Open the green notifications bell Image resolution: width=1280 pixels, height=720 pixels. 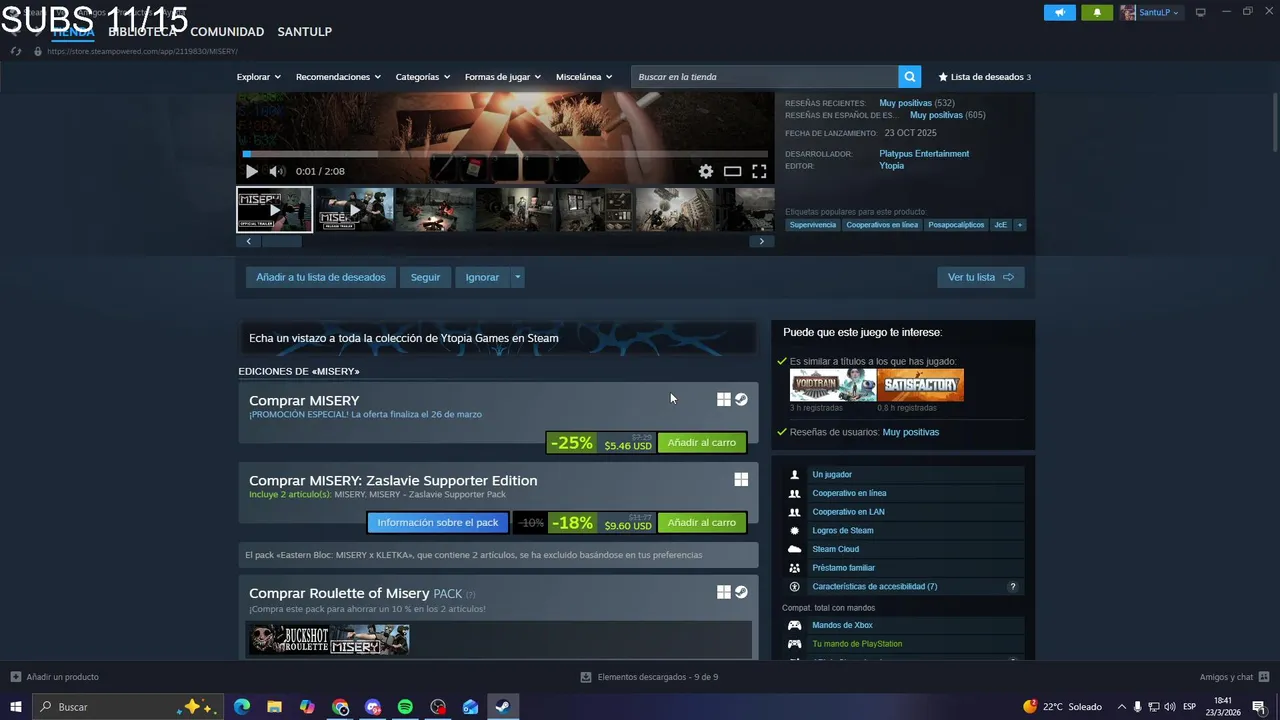tap(1096, 12)
